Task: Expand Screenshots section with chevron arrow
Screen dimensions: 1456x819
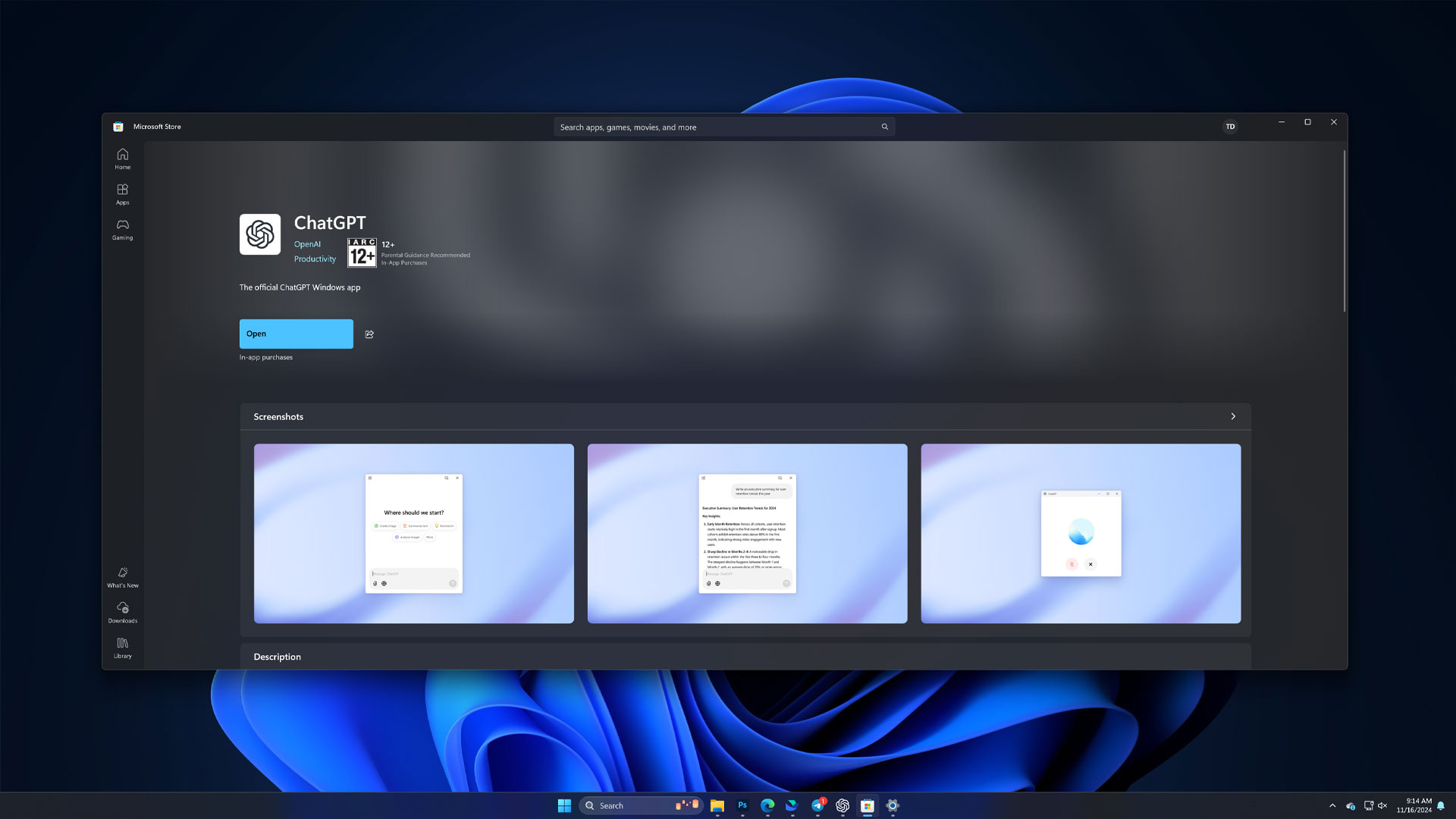Action: 1233,416
